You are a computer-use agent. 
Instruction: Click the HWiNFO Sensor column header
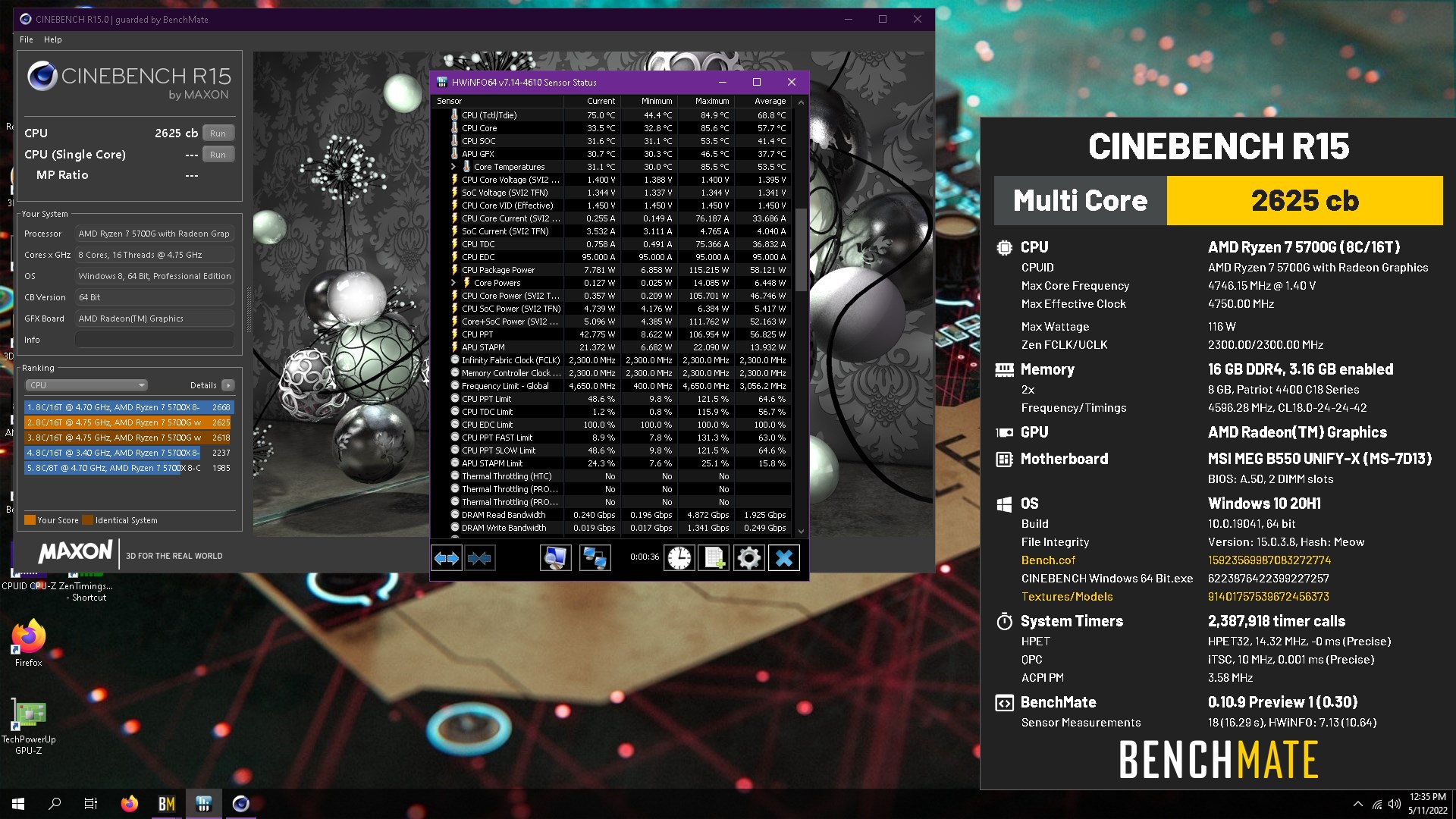(x=497, y=101)
